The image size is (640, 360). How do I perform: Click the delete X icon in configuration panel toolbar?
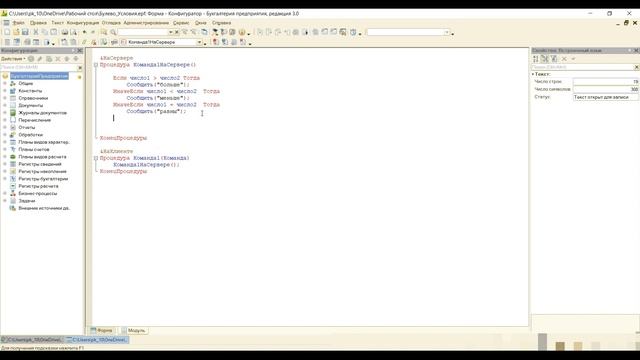tap(58, 59)
